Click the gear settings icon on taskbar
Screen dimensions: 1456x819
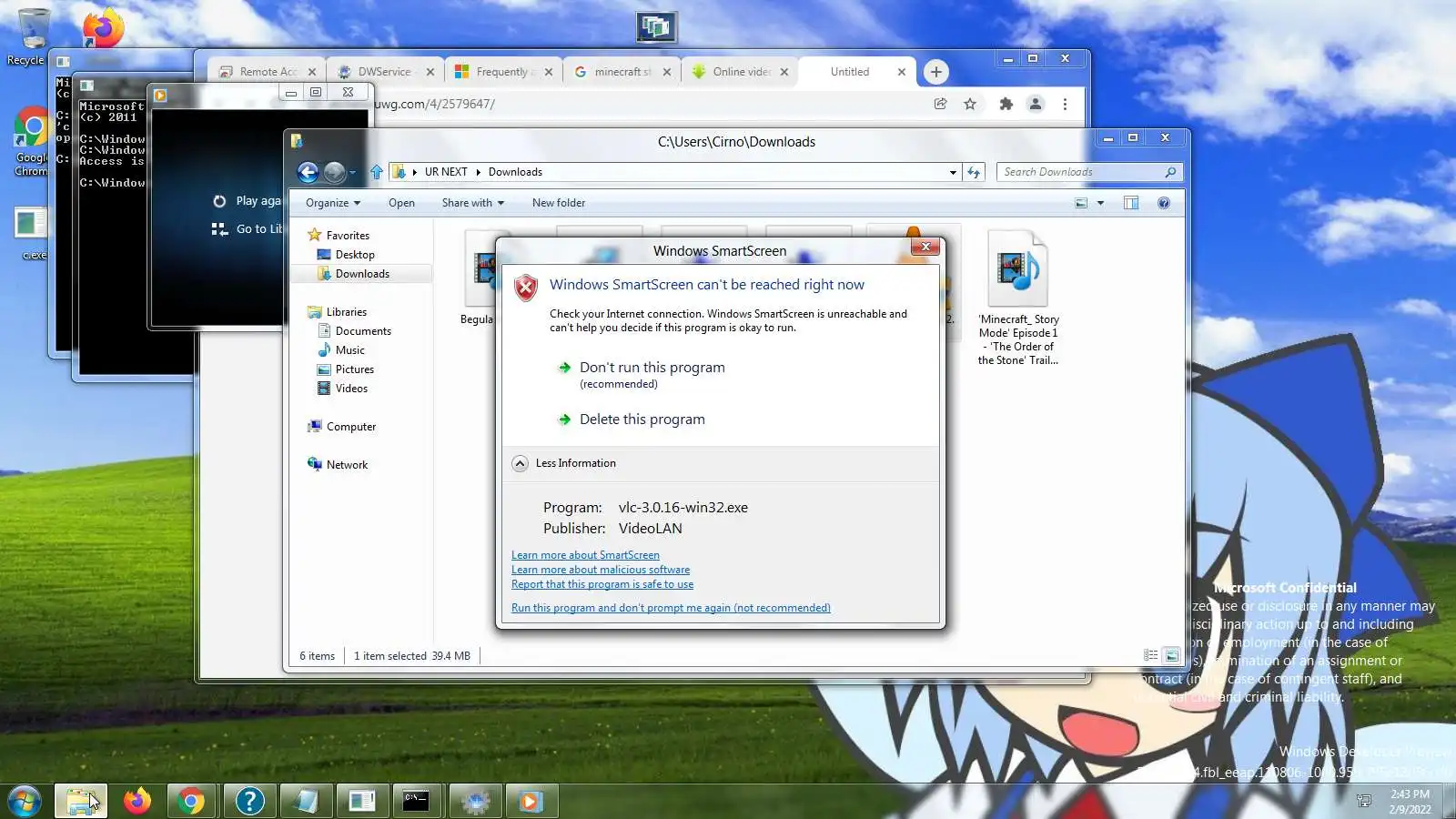(x=475, y=801)
